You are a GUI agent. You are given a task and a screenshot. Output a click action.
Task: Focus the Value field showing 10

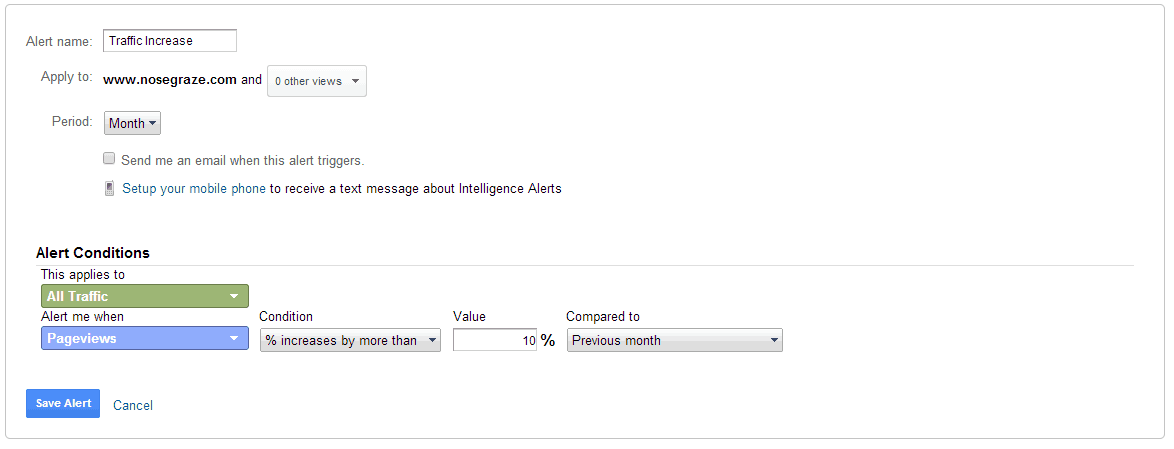495,340
